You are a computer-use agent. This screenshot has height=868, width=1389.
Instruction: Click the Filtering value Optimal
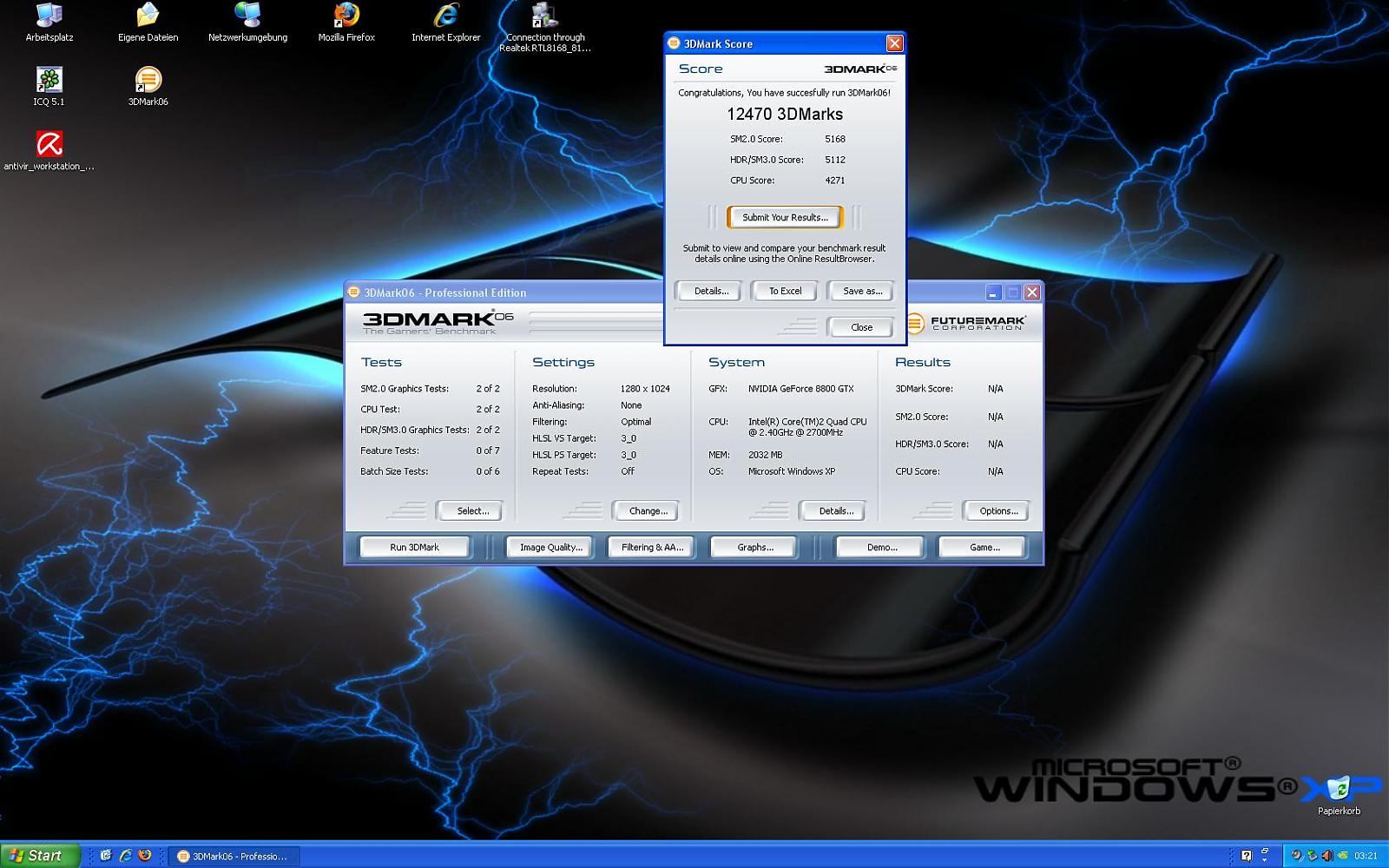click(635, 422)
